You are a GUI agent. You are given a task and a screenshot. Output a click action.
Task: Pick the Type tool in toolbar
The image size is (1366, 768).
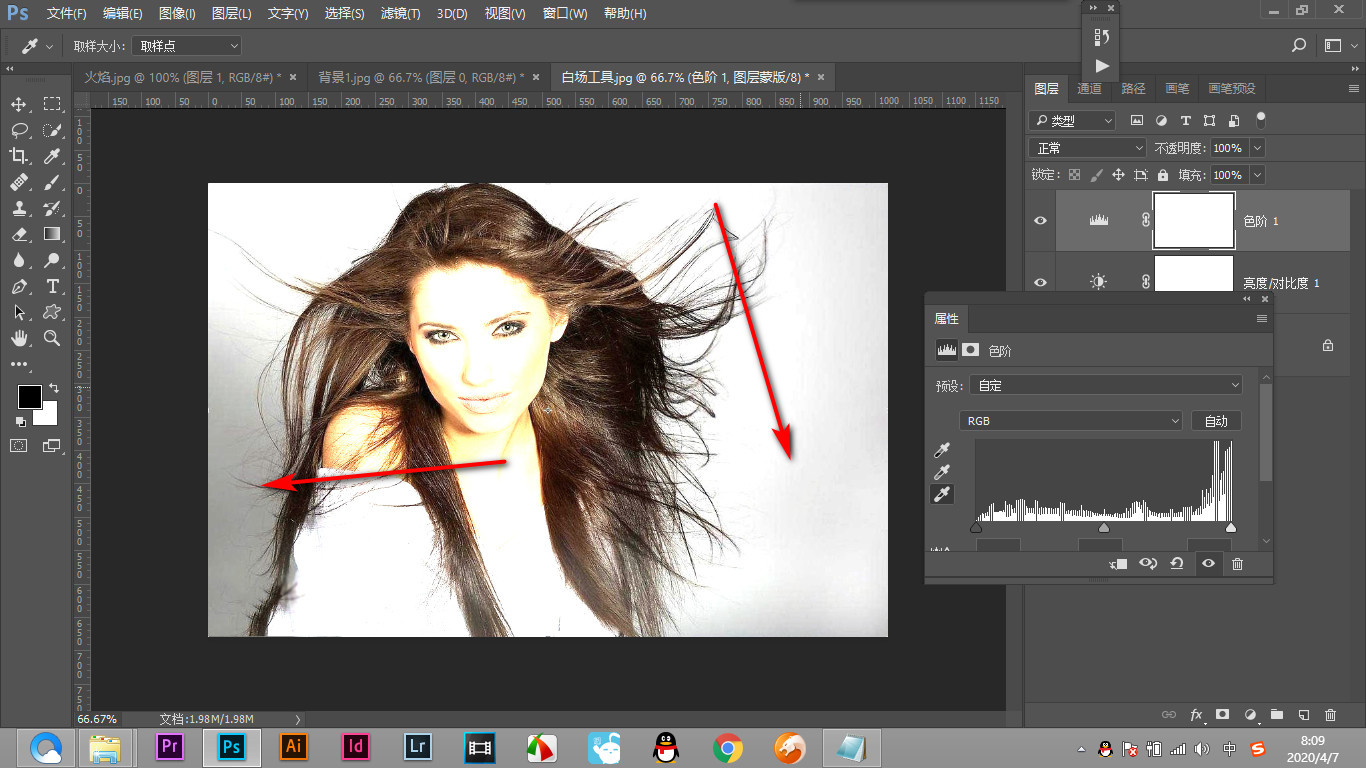(x=52, y=286)
